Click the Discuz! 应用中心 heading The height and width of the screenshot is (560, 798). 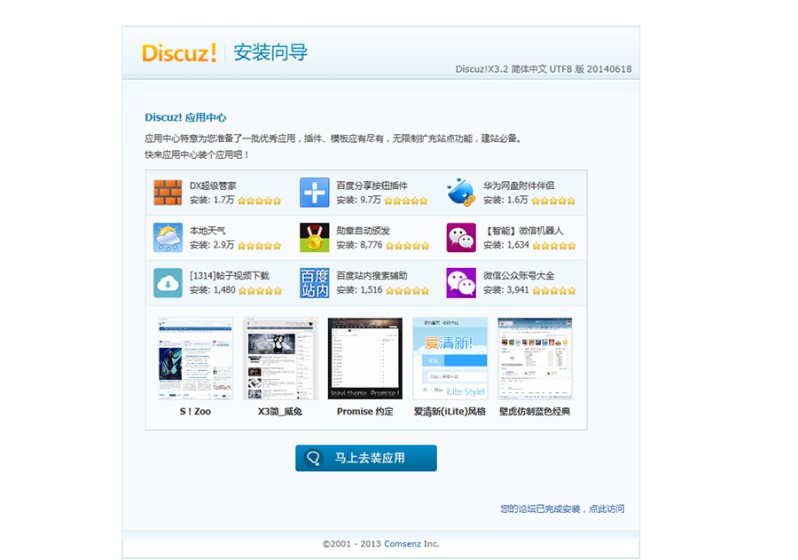(x=185, y=118)
